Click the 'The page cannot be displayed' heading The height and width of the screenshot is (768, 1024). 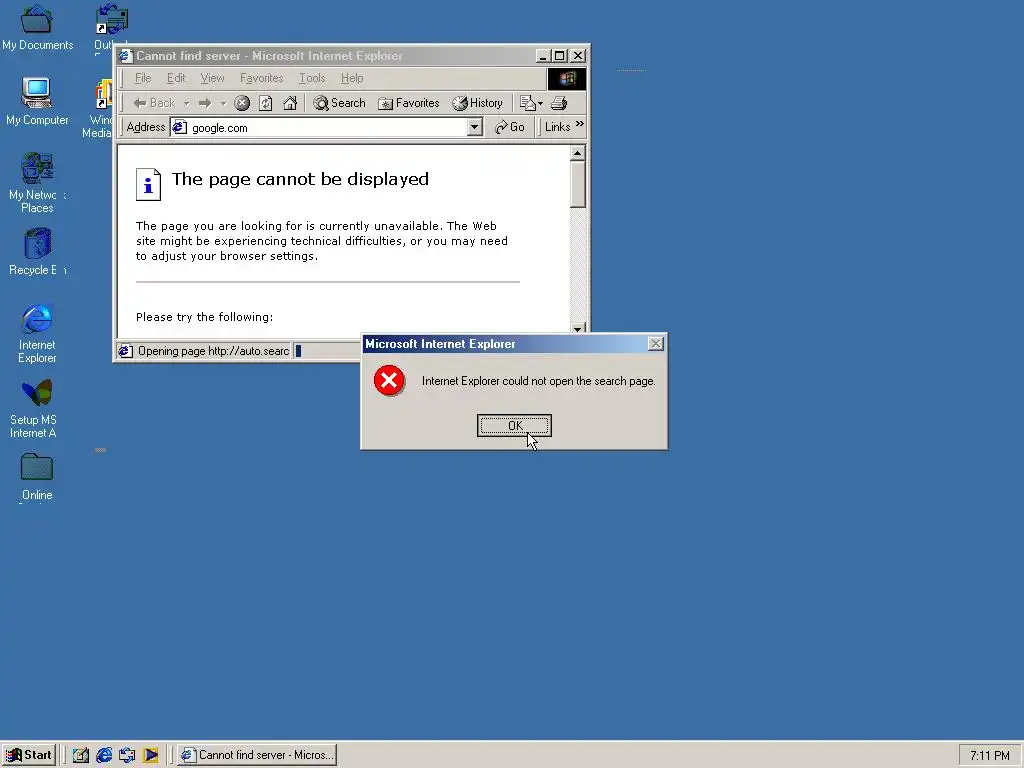coord(300,179)
